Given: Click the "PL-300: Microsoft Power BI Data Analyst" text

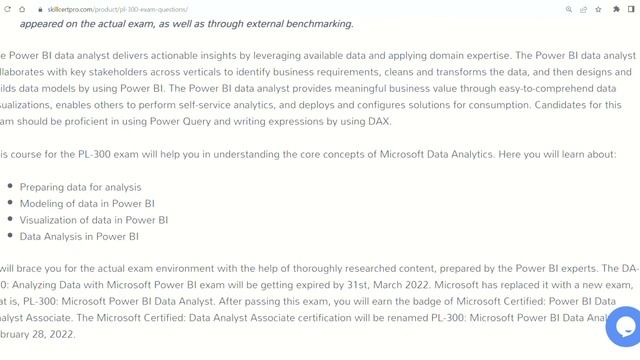Looking at the screenshot, I should click(x=118, y=301).
